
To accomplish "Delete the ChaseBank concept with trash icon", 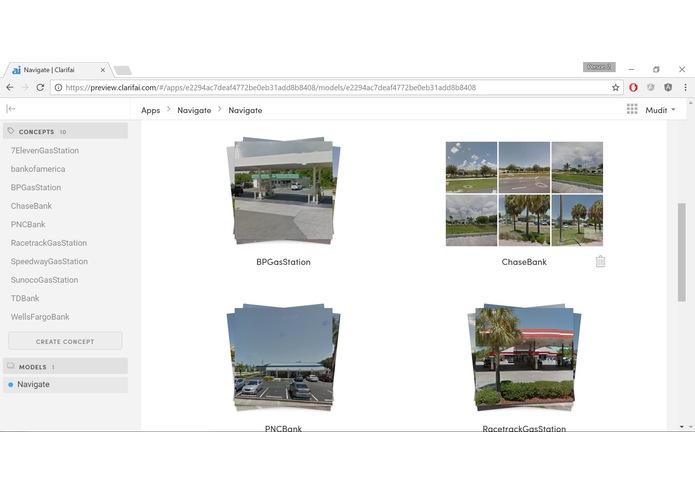I will 600,261.
